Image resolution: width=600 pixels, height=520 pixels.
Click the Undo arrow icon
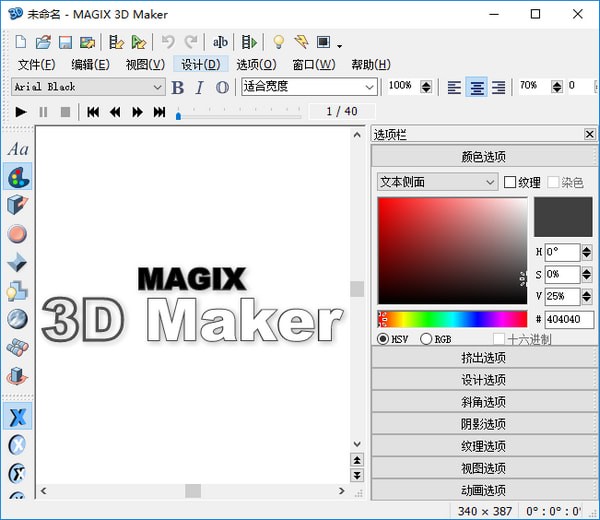168,42
